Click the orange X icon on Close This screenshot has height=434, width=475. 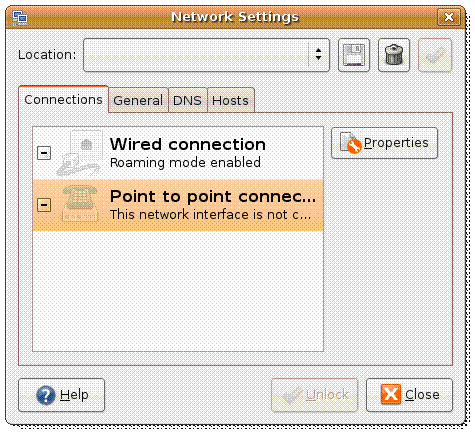(x=390, y=394)
